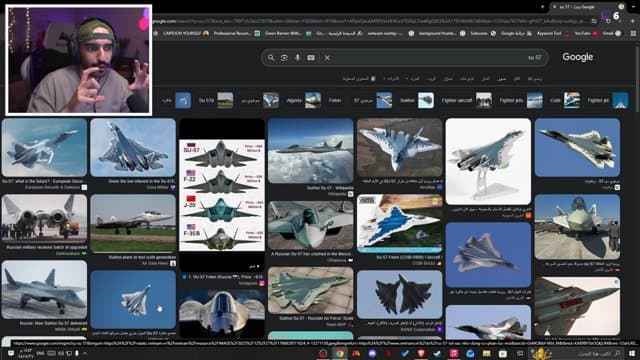Open the on-screen keyboard icon in search box

[x=311, y=58]
